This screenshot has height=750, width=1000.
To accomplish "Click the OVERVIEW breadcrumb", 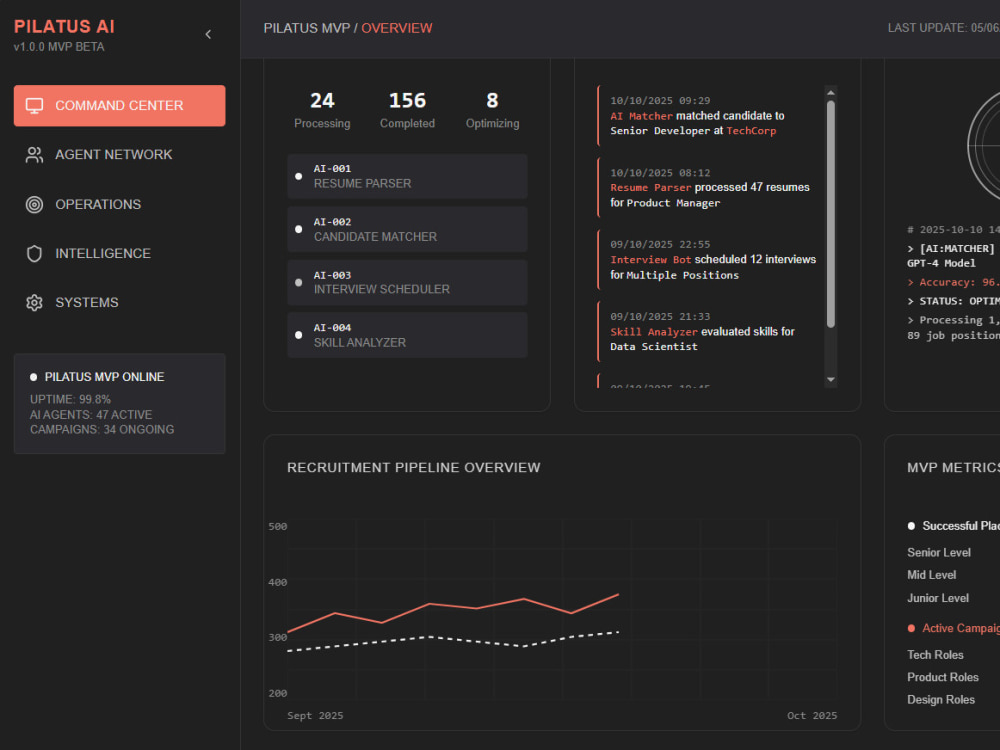I will click(397, 29).
